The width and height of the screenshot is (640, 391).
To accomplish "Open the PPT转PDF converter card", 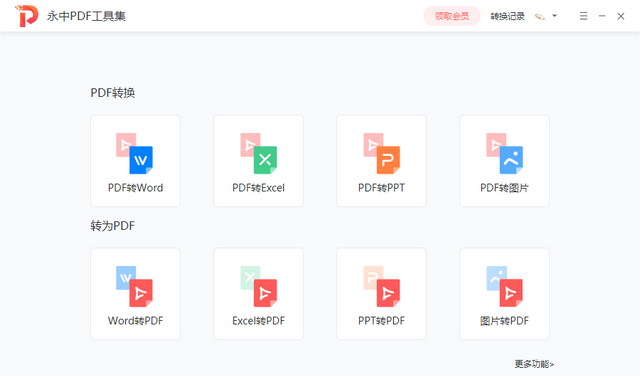I will (x=381, y=294).
